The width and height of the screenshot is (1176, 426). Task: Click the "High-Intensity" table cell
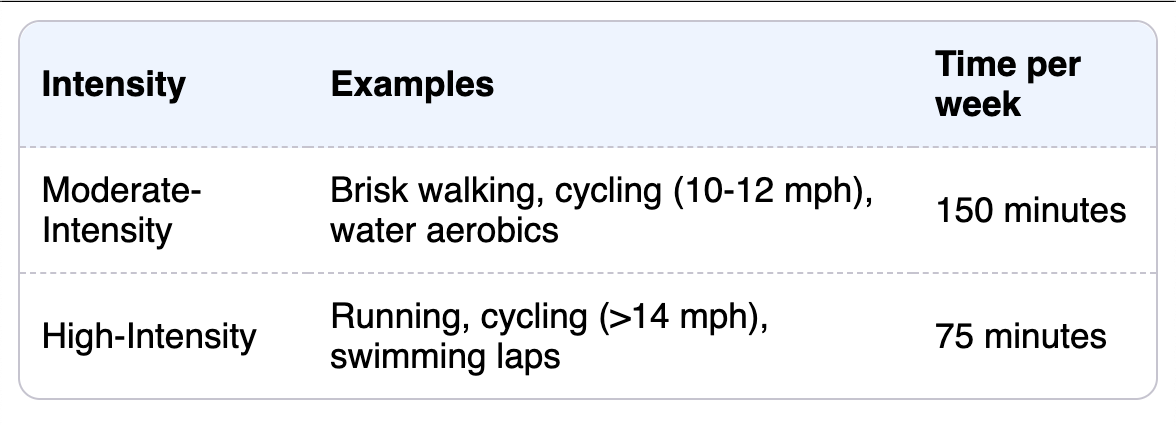(x=148, y=336)
